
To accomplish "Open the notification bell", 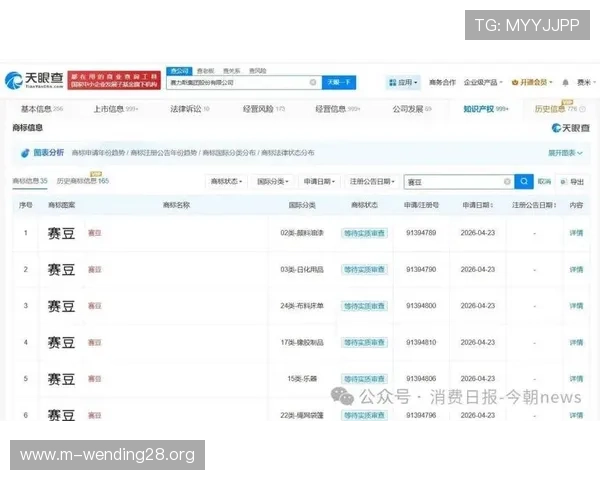I will (565, 82).
